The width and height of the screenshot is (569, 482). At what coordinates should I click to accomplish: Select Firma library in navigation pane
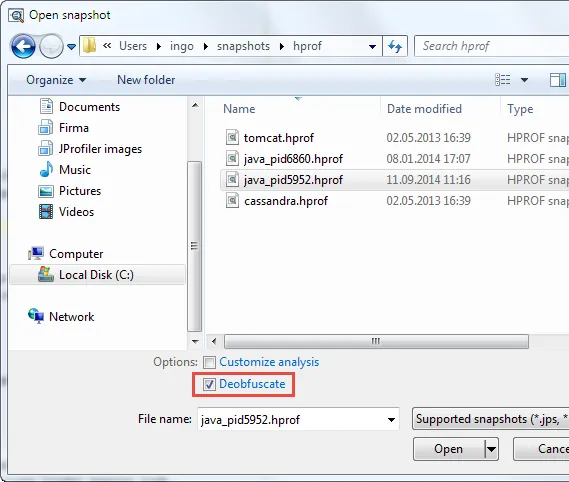click(x=74, y=128)
